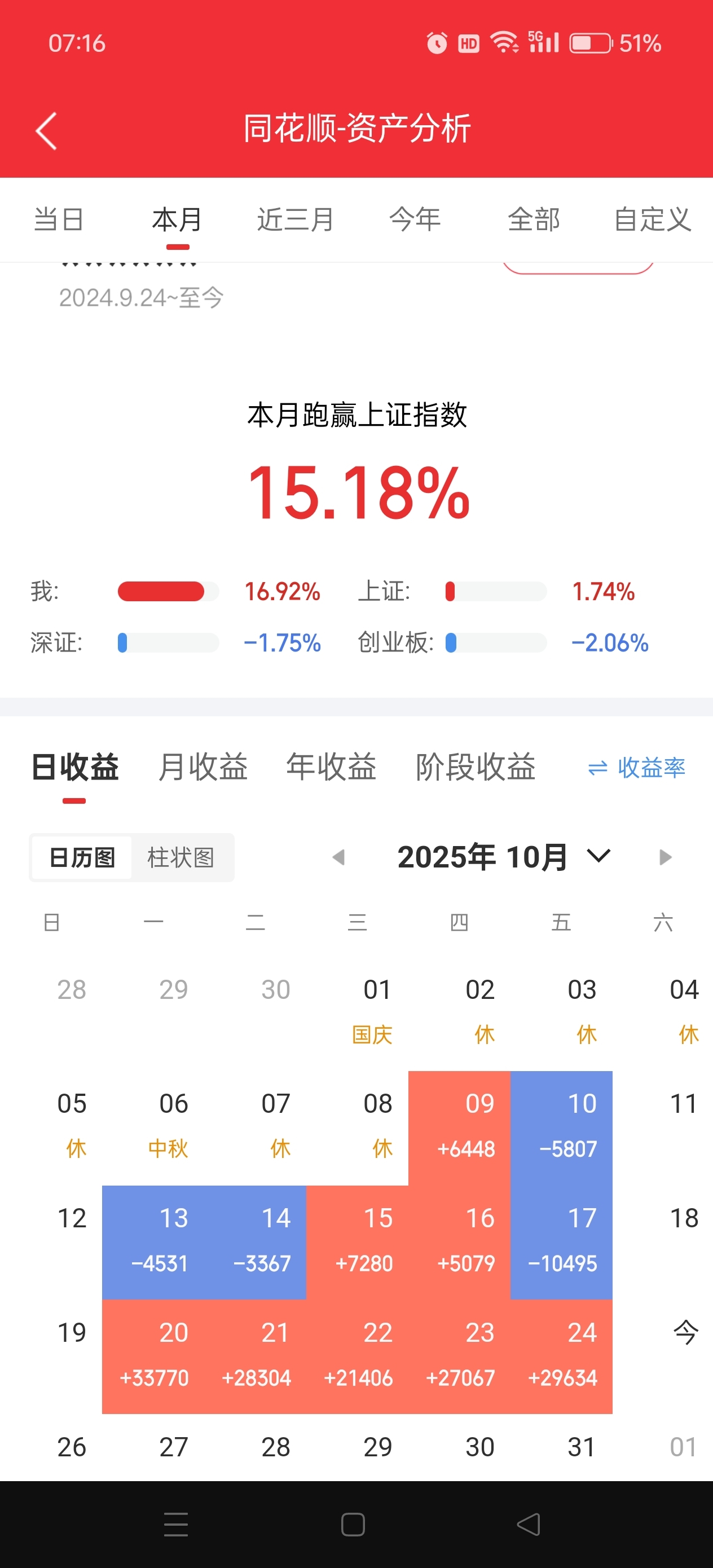Open the 近三月 period tab
This screenshot has height=1568, width=713.
tap(296, 219)
